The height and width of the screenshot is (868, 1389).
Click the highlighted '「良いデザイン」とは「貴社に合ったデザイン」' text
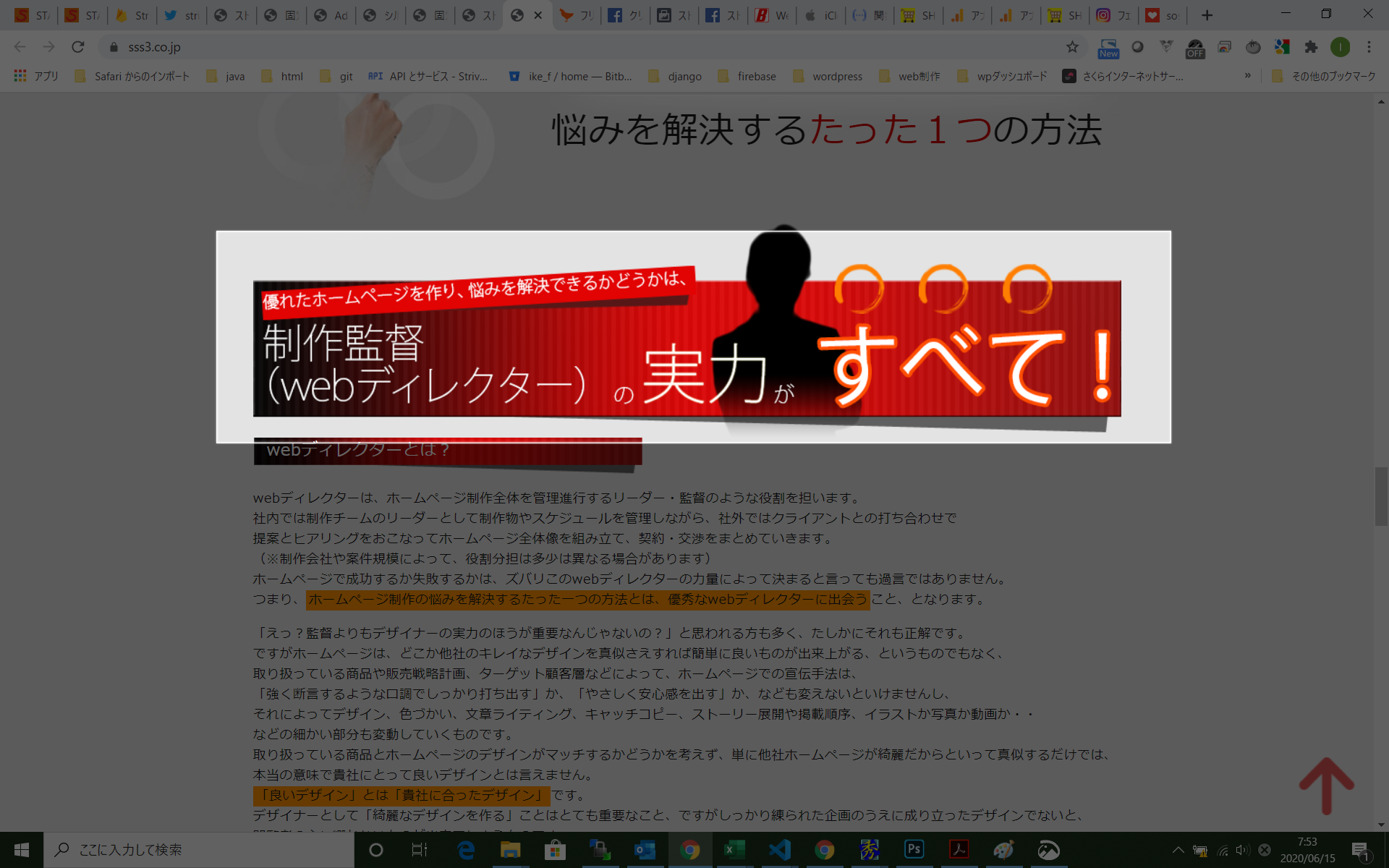tap(402, 795)
